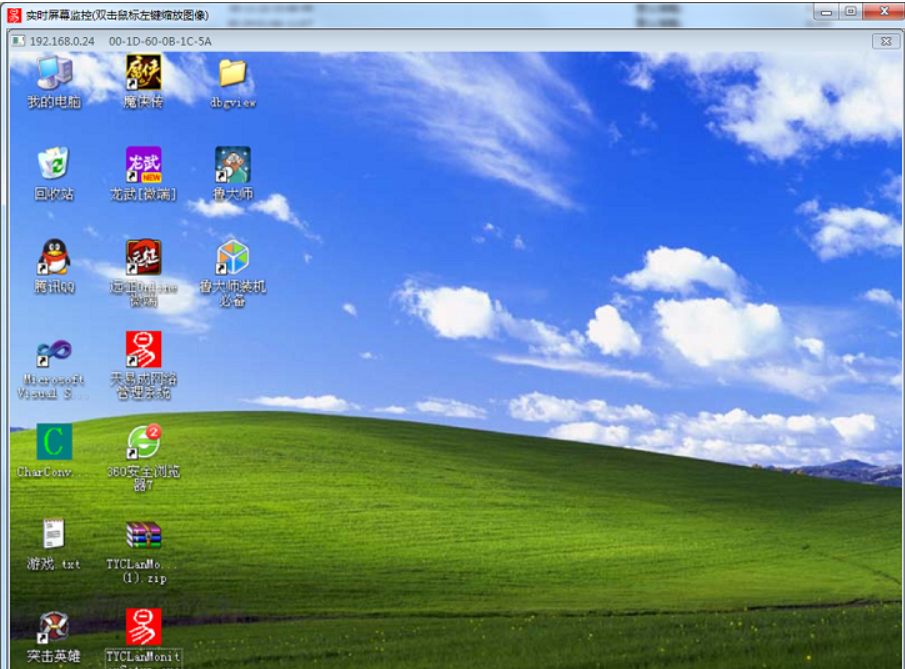
Task: Select the 360安全浏览器7 shortcut
Action: click(x=144, y=457)
